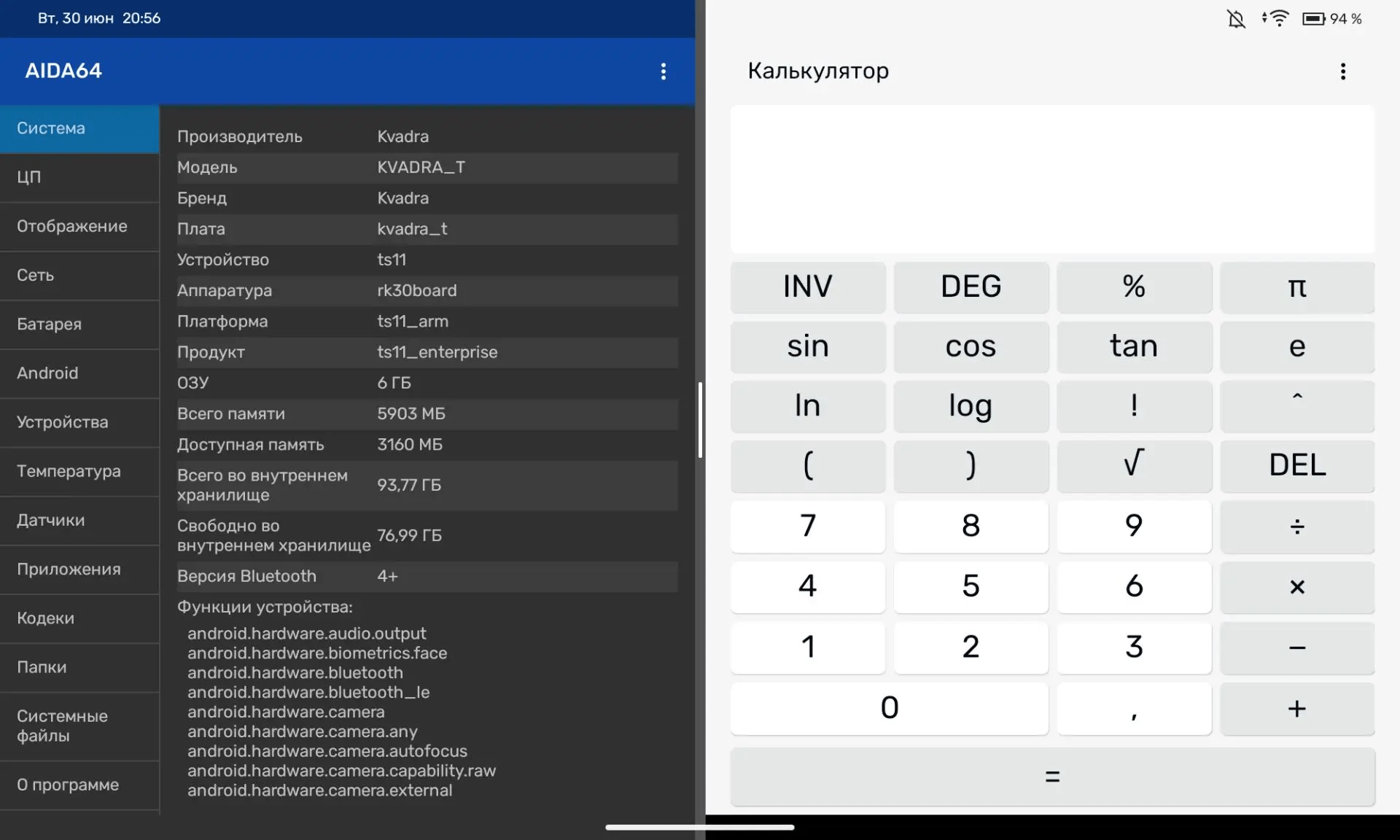
Task: Open the Кодеки section
Action: (x=79, y=618)
